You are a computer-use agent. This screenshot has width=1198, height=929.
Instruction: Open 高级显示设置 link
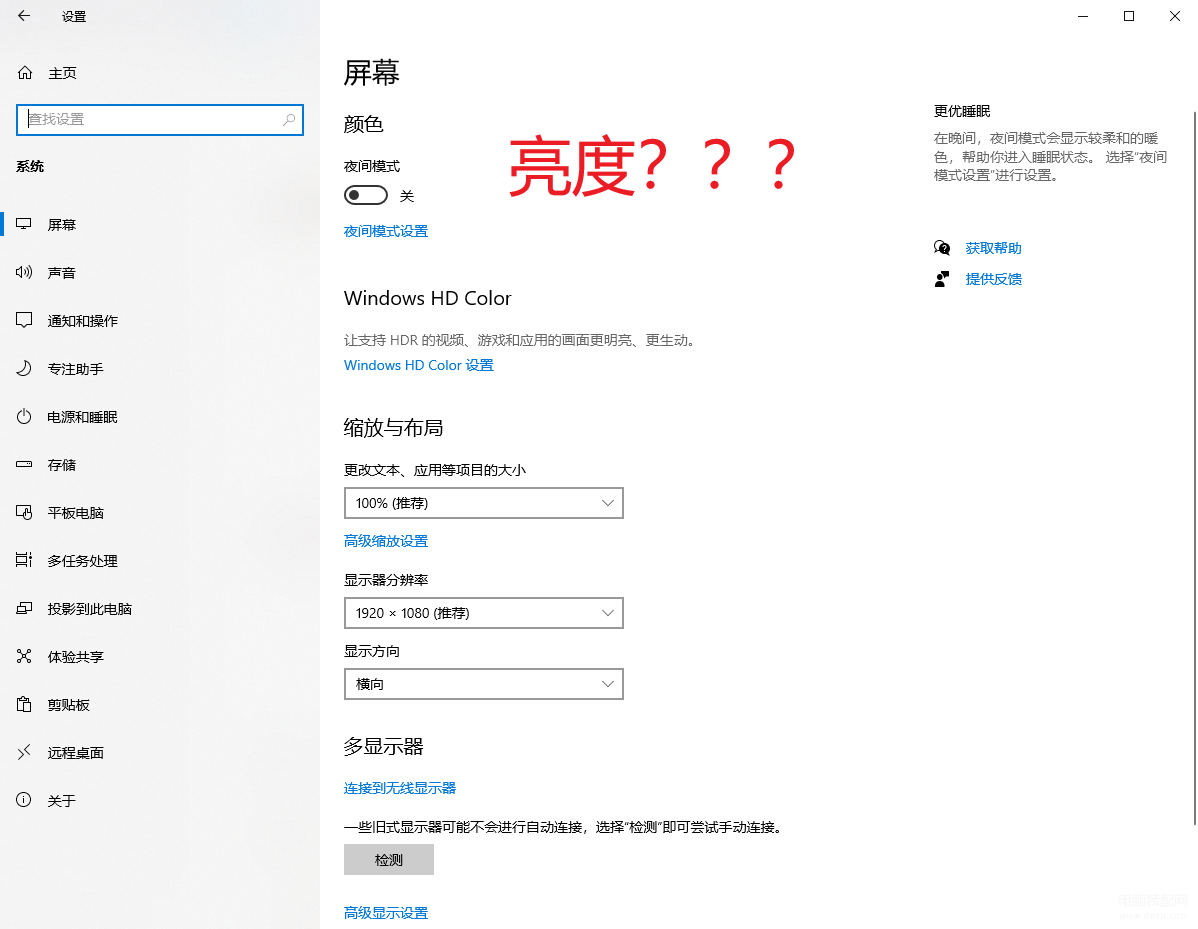[386, 912]
